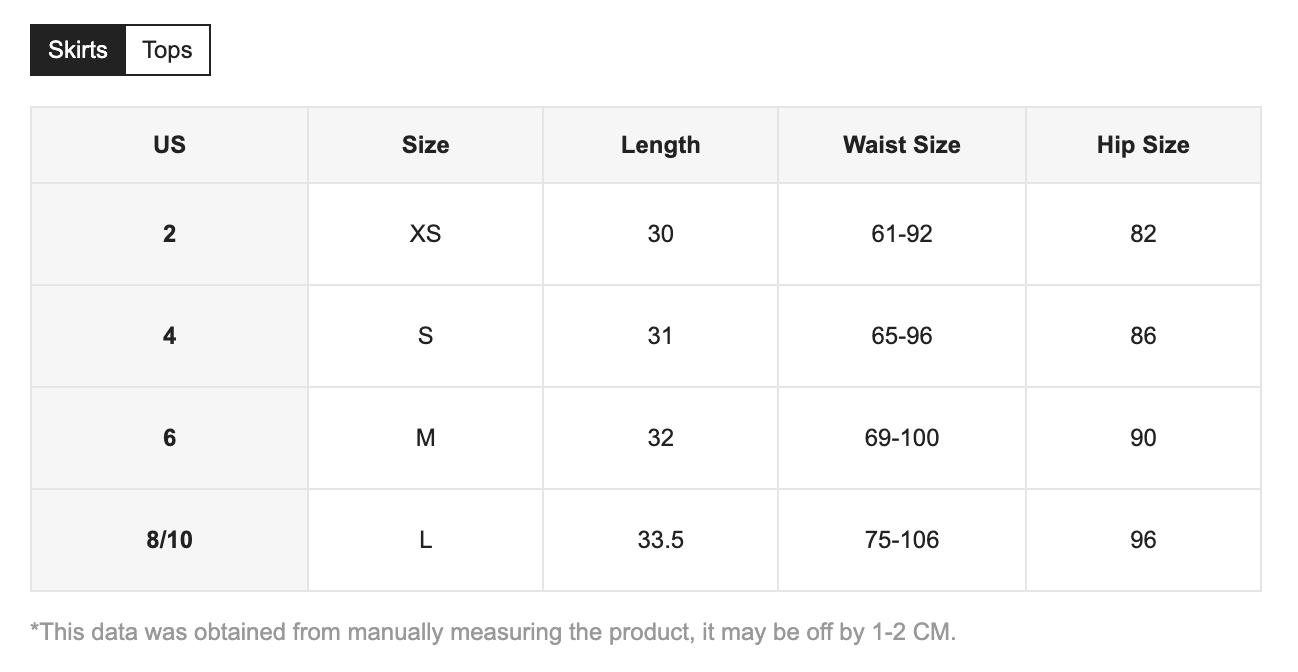Click the waist size 69-100 cell

point(901,438)
